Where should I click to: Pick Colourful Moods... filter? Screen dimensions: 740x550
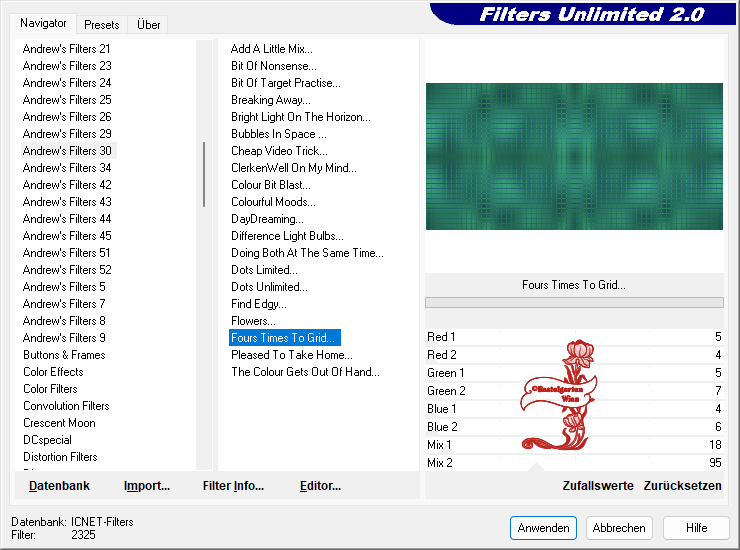(x=273, y=202)
